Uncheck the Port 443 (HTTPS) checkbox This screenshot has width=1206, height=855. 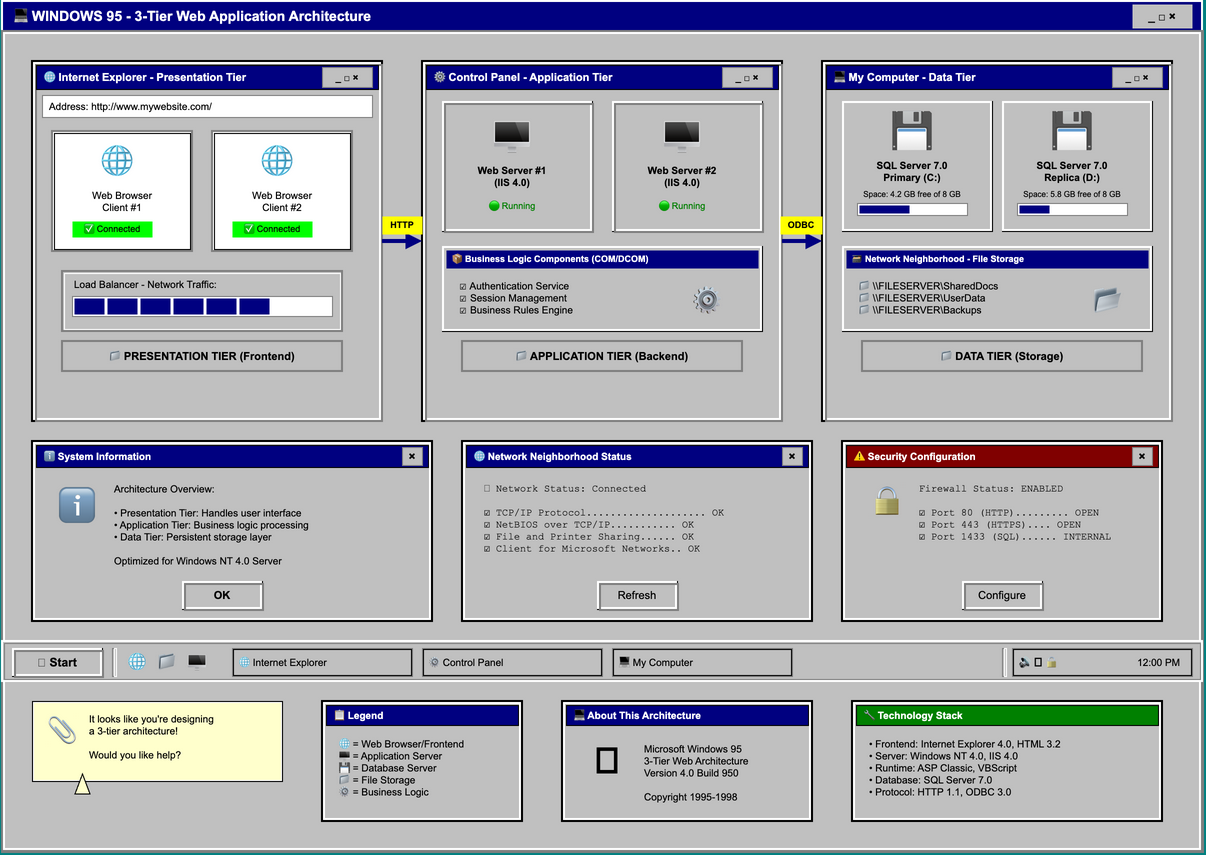click(922, 525)
